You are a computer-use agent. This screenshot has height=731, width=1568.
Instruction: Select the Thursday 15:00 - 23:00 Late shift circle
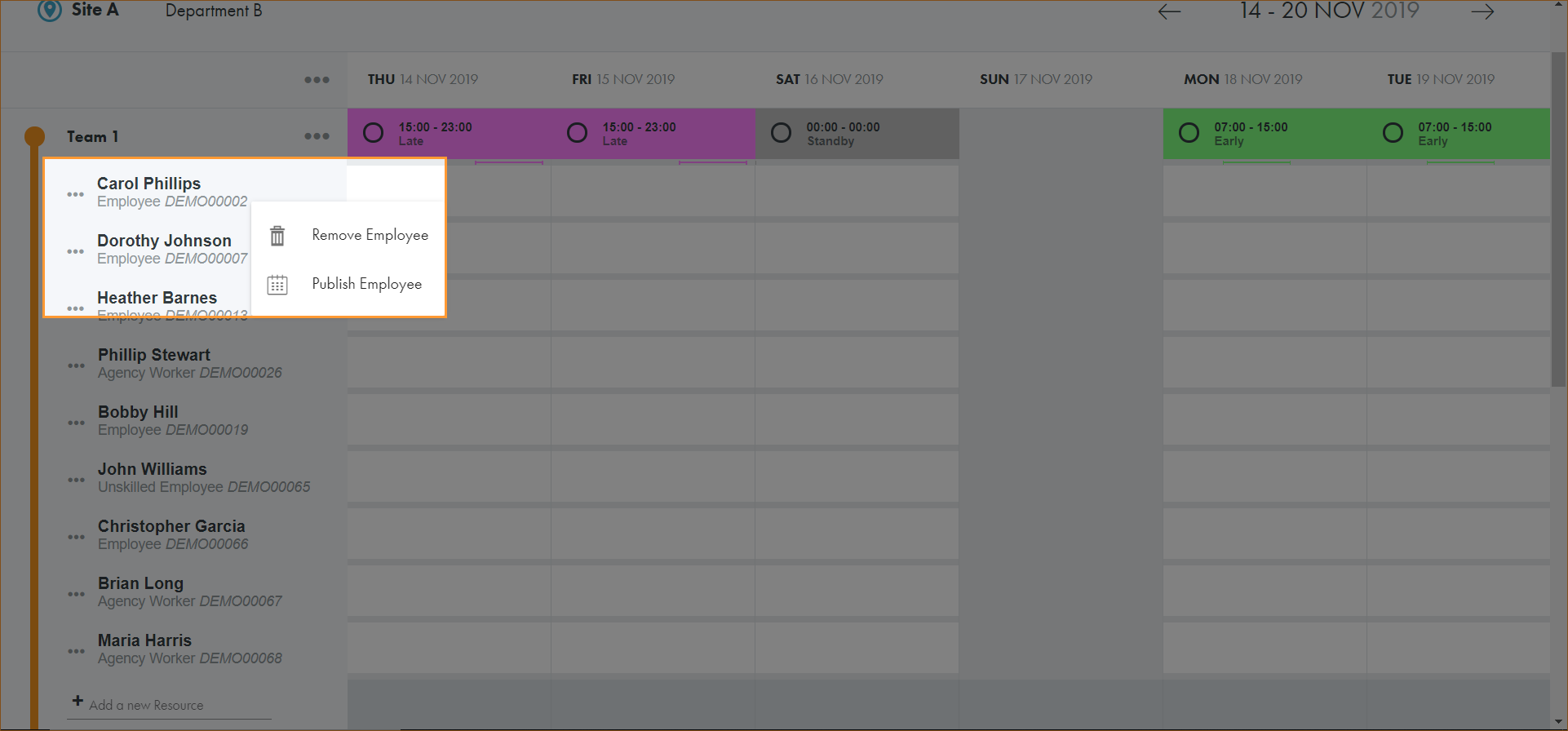coord(374,133)
